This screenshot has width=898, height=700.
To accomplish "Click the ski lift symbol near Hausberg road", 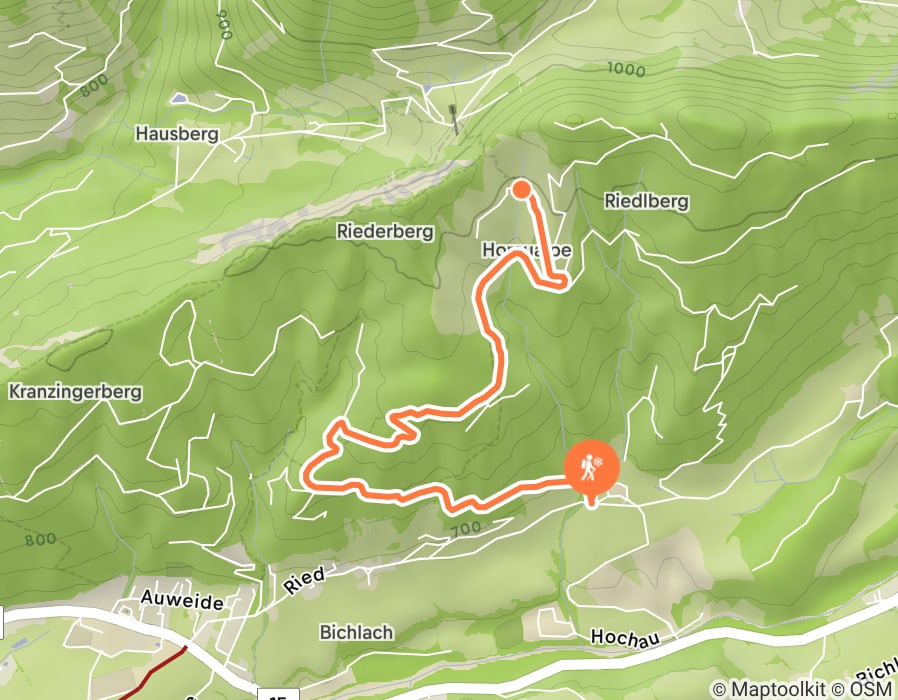I will pyautogui.click(x=455, y=119).
